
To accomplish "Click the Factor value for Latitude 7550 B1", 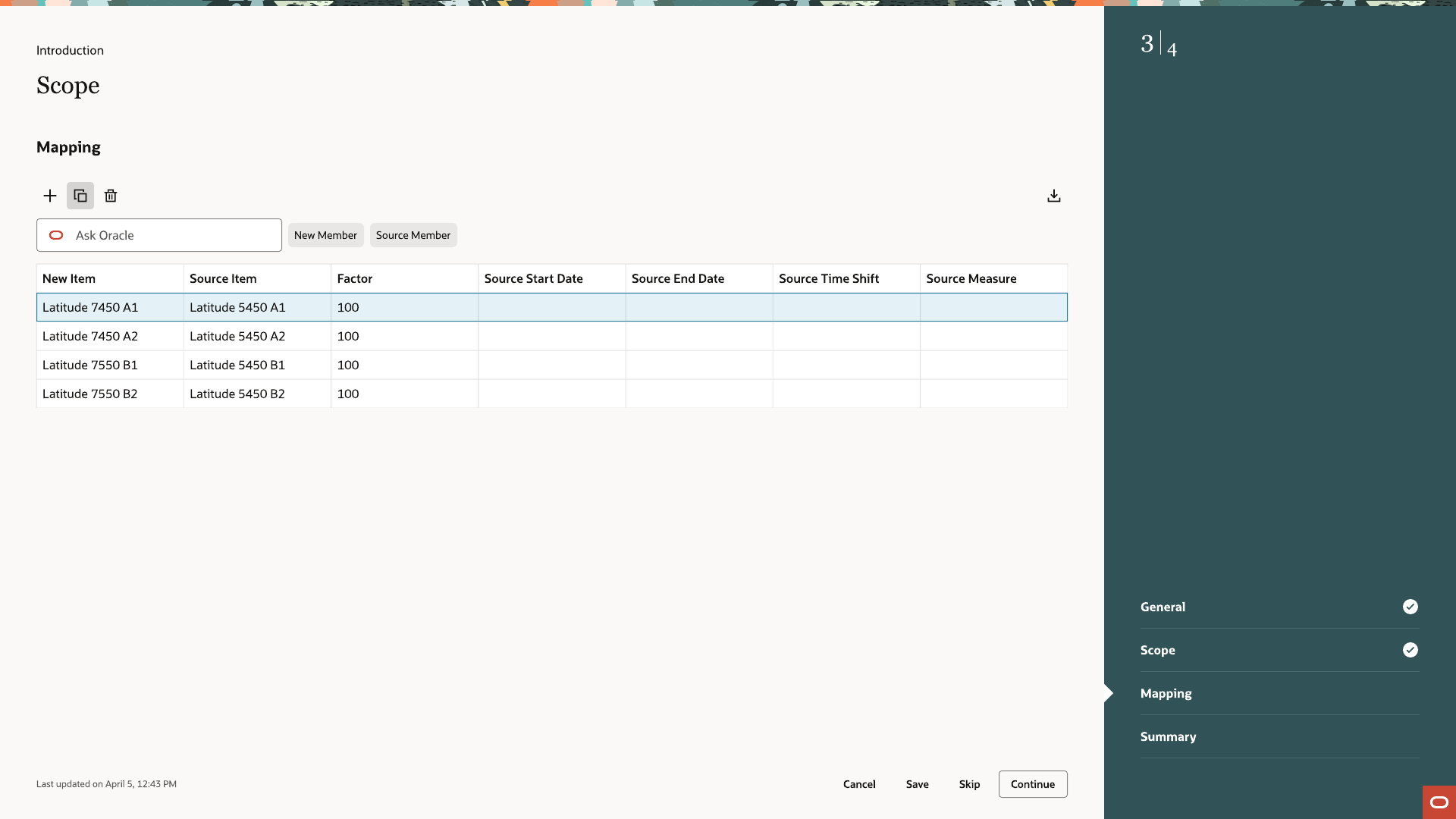I will pyautogui.click(x=404, y=365).
